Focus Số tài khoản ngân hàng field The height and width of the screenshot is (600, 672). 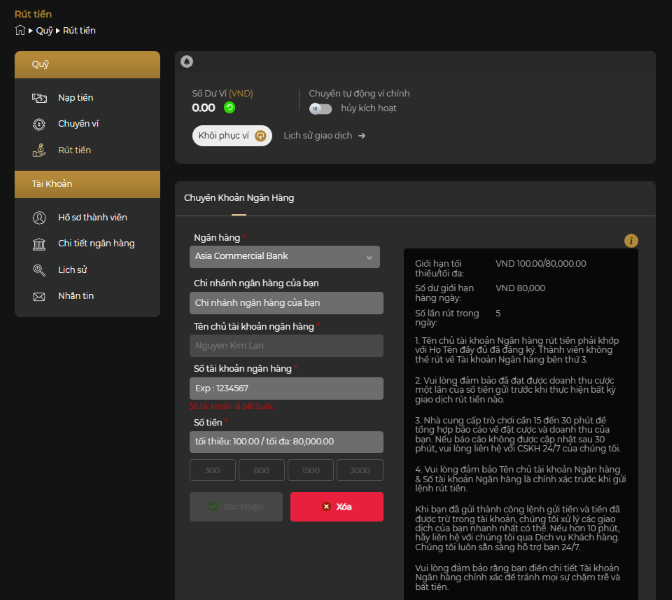[286, 388]
